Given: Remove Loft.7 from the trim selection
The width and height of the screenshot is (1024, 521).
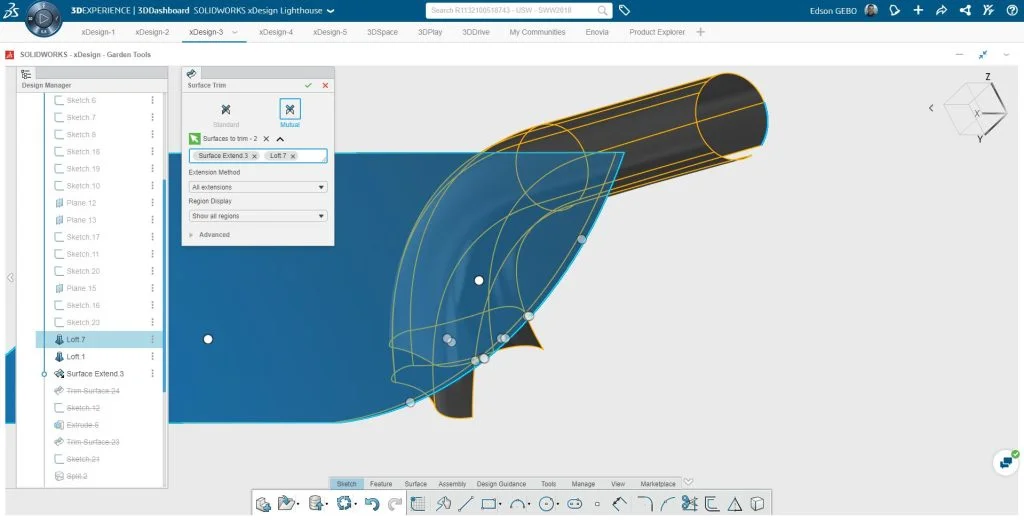Looking at the screenshot, I should pyautogui.click(x=293, y=156).
